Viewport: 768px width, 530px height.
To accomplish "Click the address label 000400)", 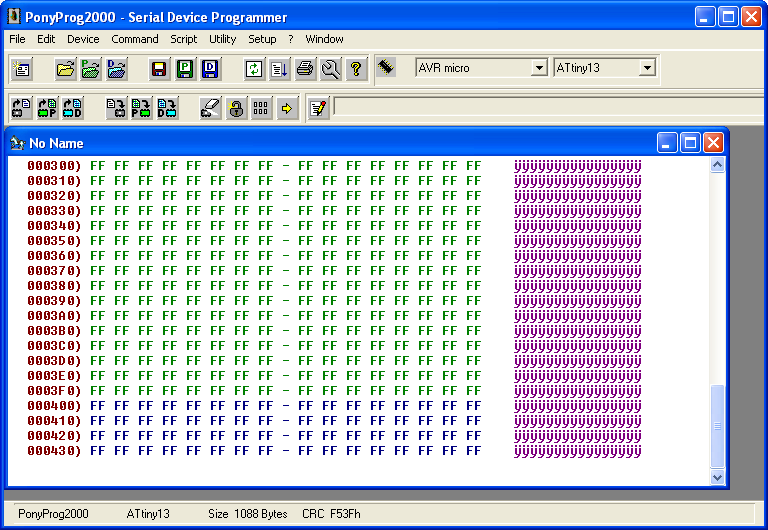I will (54, 406).
